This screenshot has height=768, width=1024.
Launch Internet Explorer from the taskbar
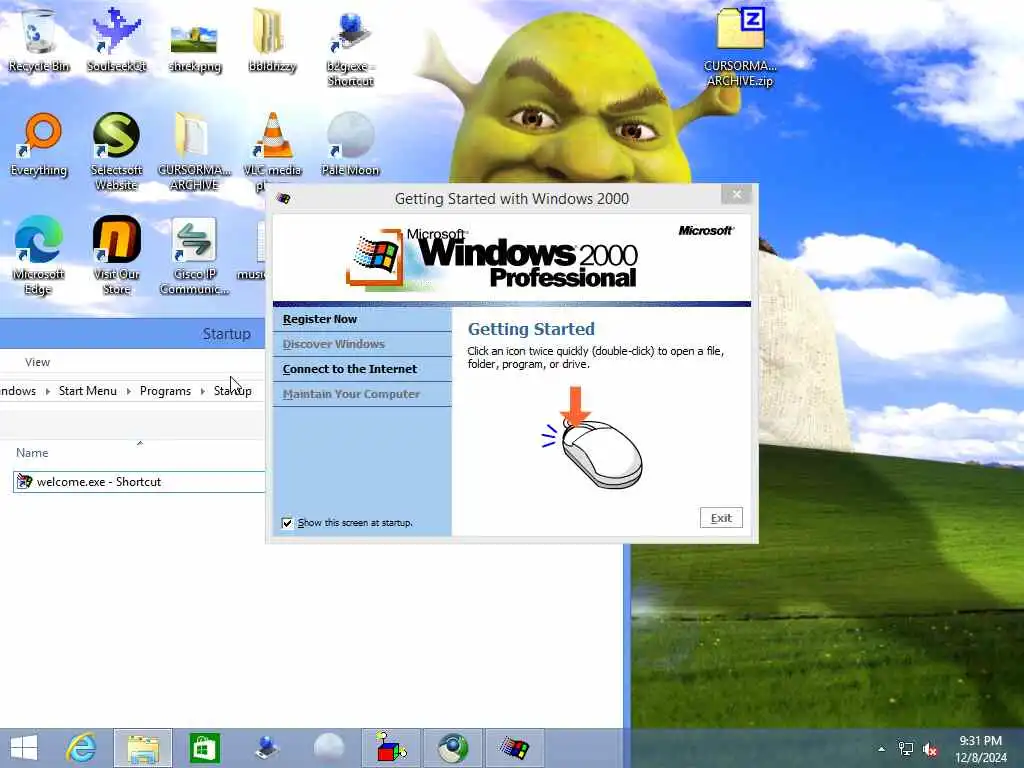click(x=82, y=748)
